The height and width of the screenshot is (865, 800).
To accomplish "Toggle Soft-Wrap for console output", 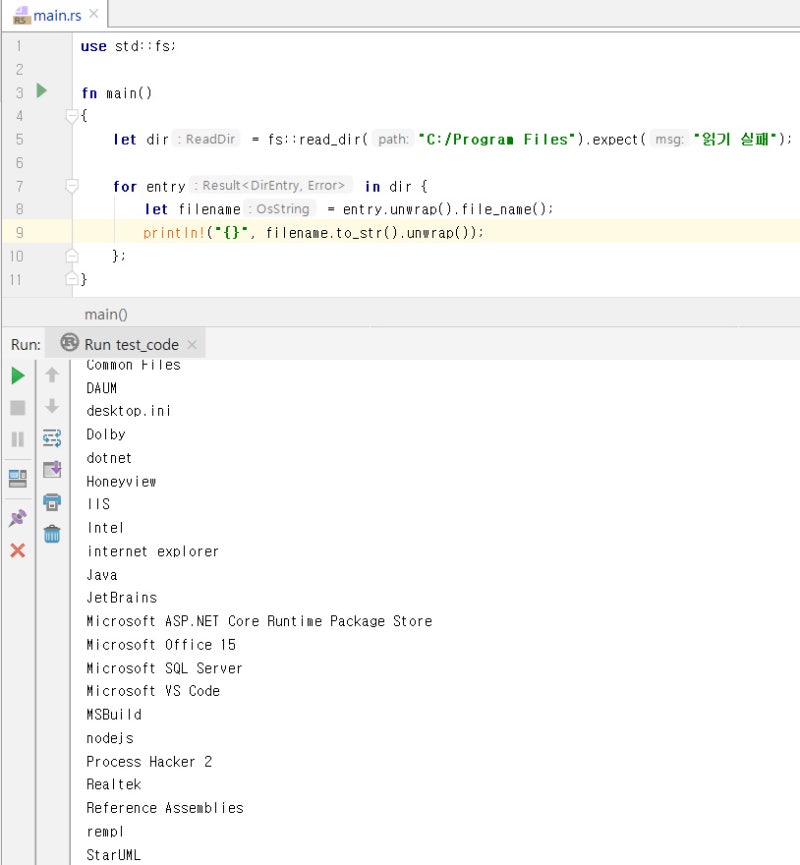I will [x=52, y=438].
